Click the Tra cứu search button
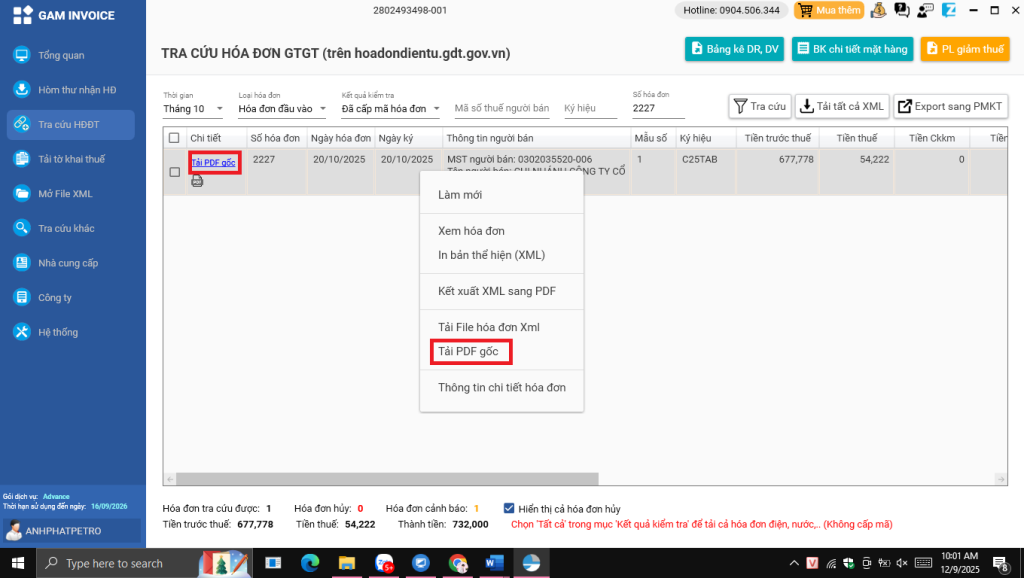 [760, 107]
